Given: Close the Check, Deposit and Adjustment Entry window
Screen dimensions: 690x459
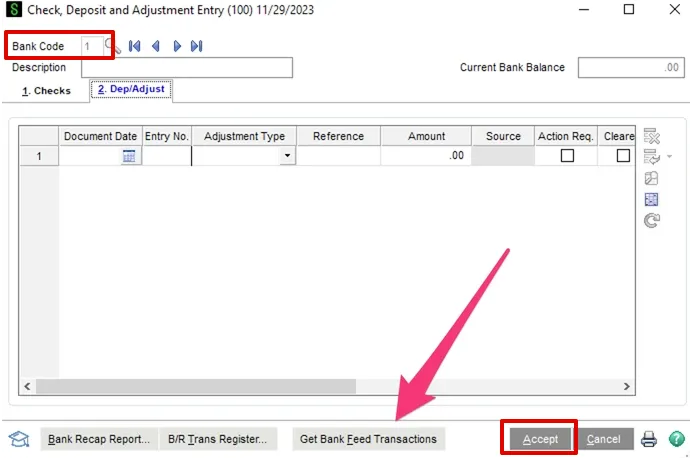Looking at the screenshot, I should (675, 9).
